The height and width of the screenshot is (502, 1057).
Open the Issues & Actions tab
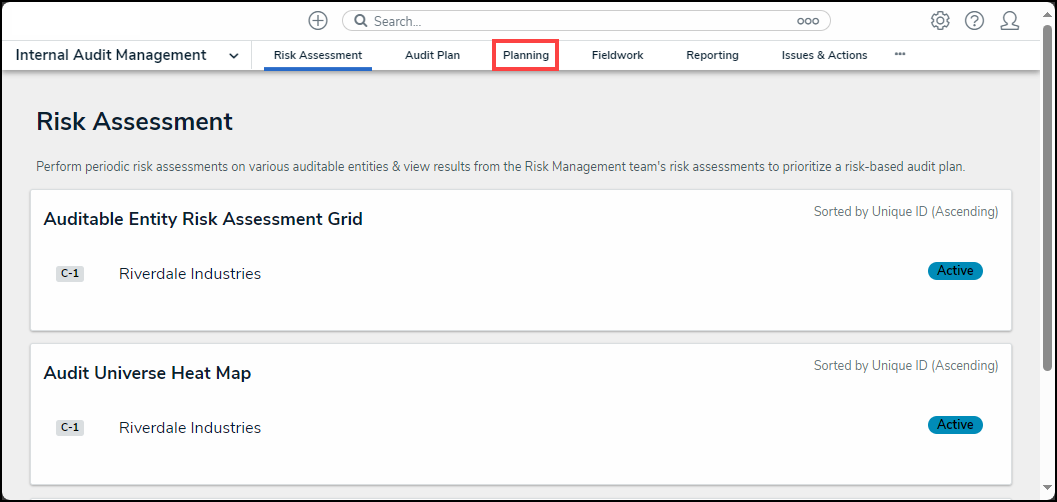[824, 56]
